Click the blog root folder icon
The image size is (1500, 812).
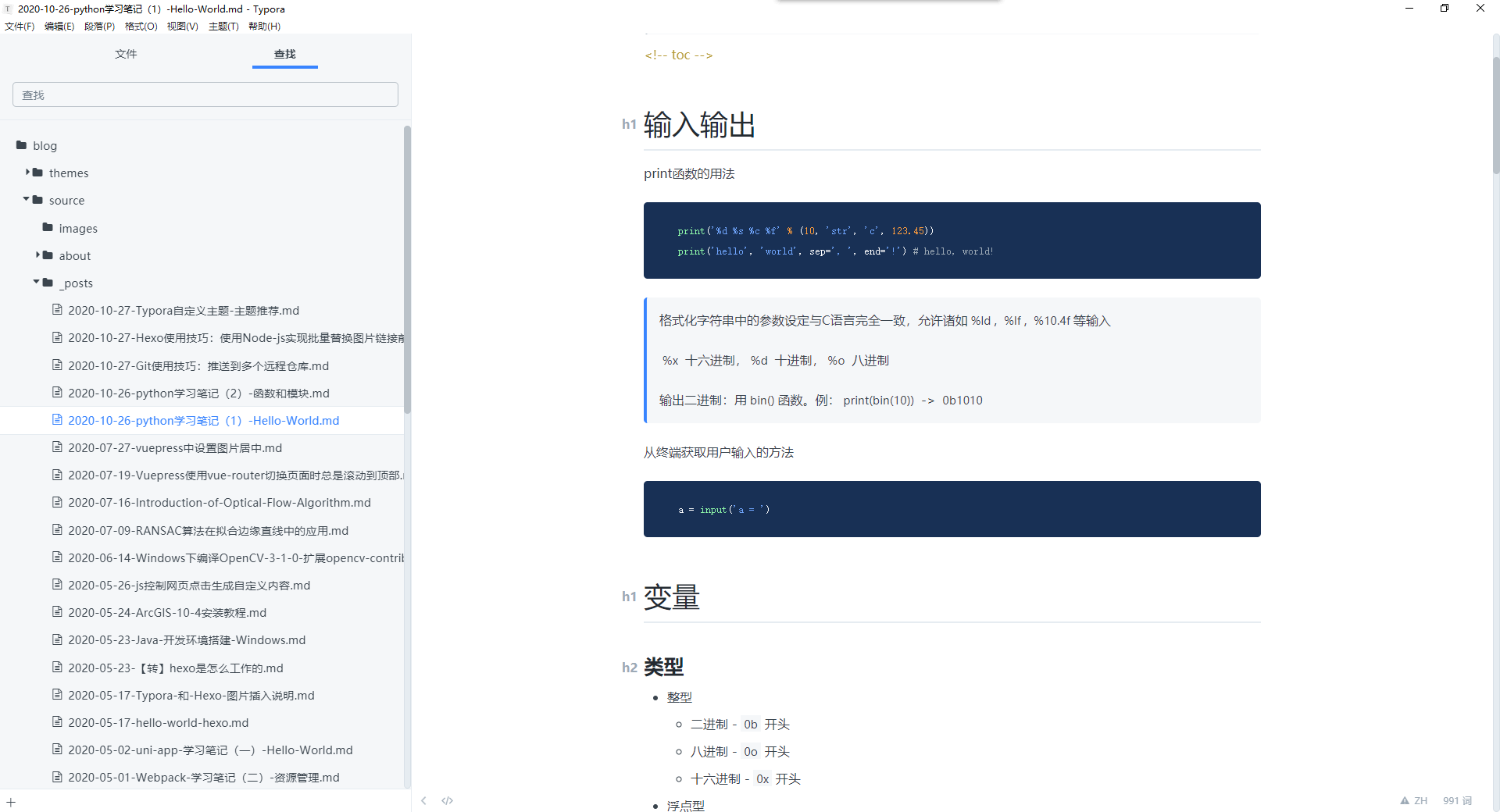(22, 145)
